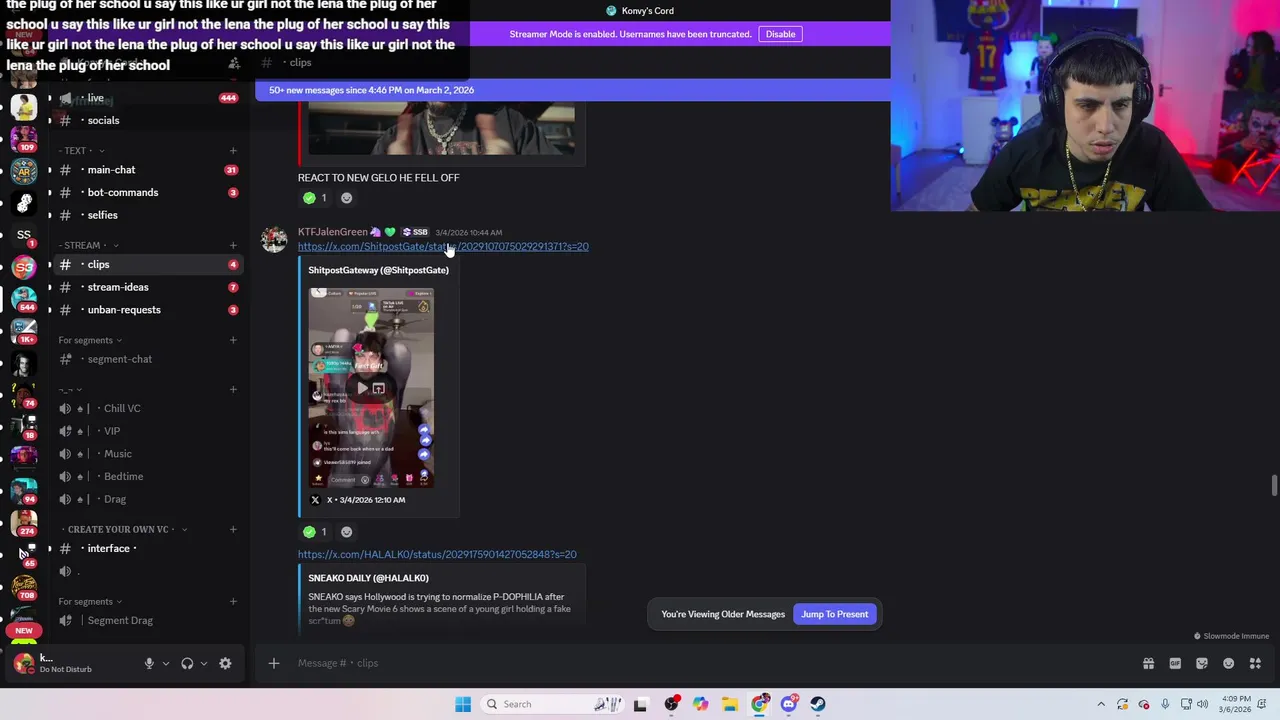Image resolution: width=1280 pixels, height=720 pixels.
Task: Open the taskbar volume icon
Action: pyautogui.click(x=1202, y=704)
